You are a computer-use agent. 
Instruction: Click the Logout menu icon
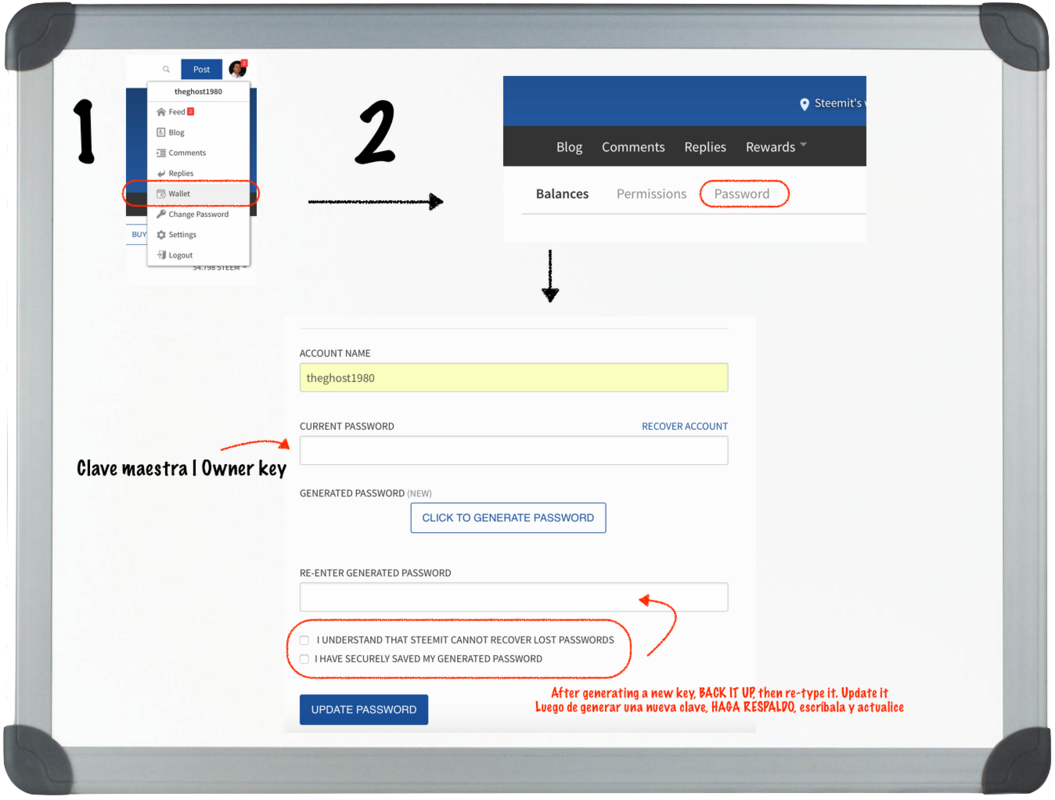coord(161,255)
